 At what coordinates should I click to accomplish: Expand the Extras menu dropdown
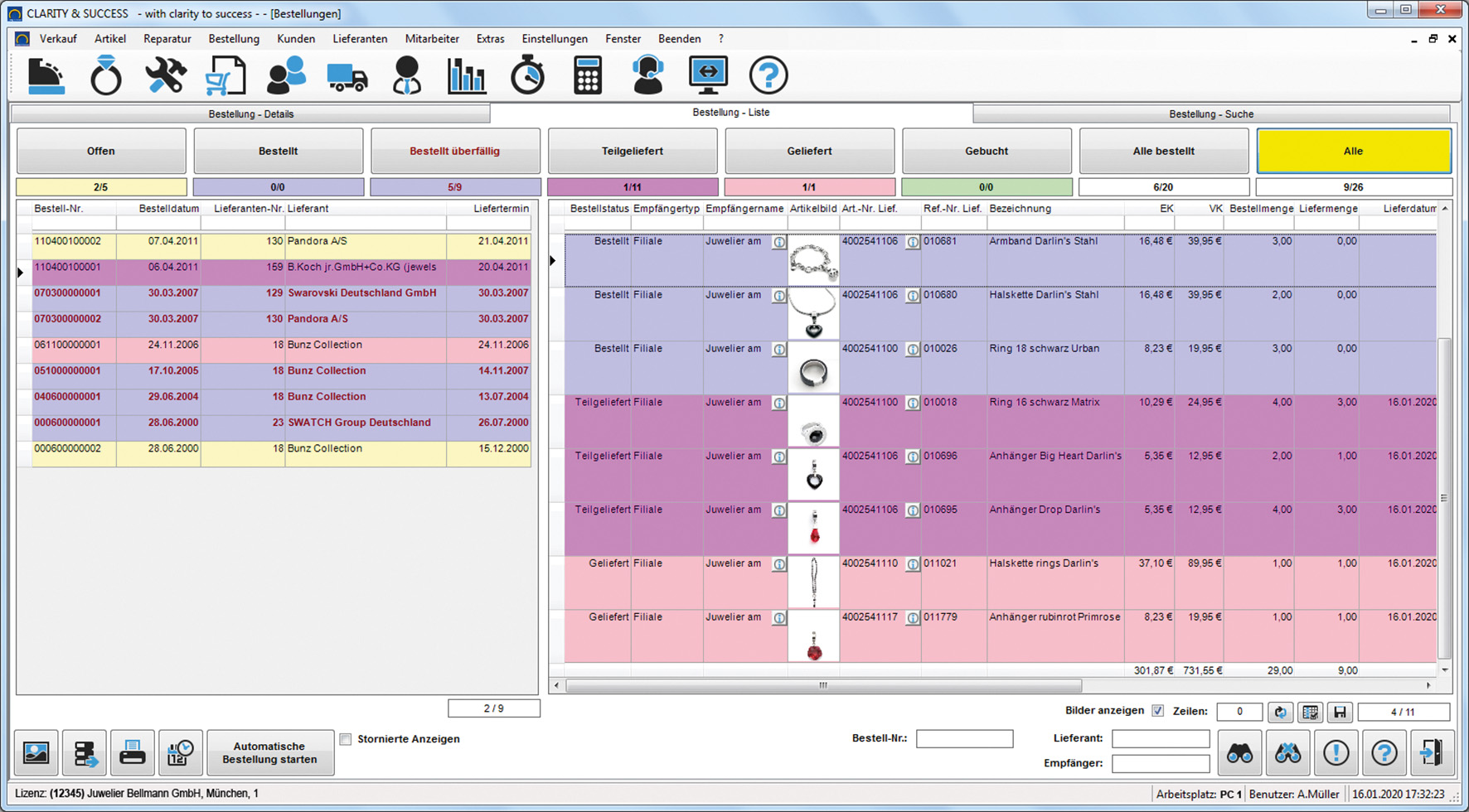click(x=490, y=39)
